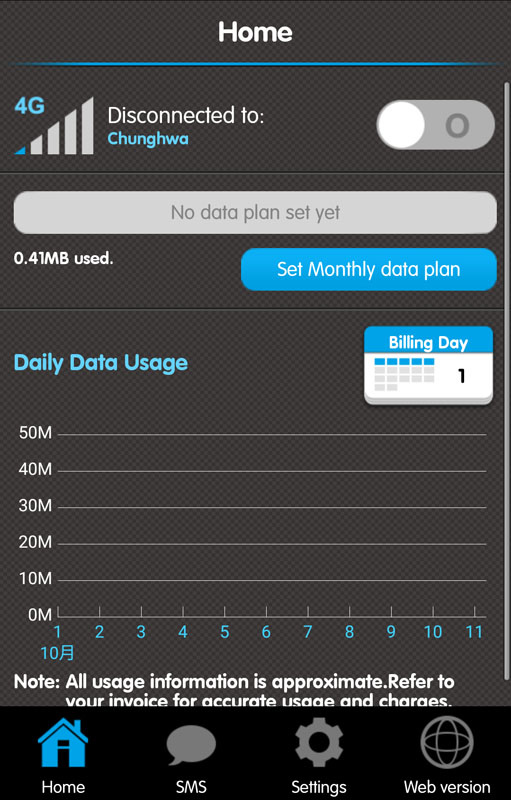Tap day 5 on usage chart axis

tap(224, 632)
